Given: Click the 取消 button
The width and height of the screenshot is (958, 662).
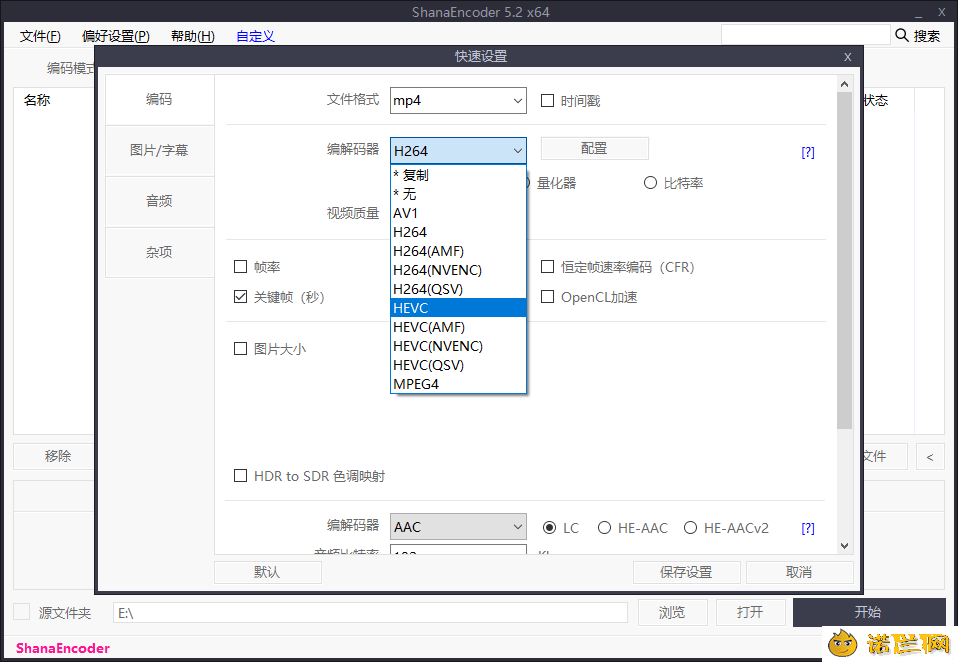Looking at the screenshot, I should coord(799,572).
